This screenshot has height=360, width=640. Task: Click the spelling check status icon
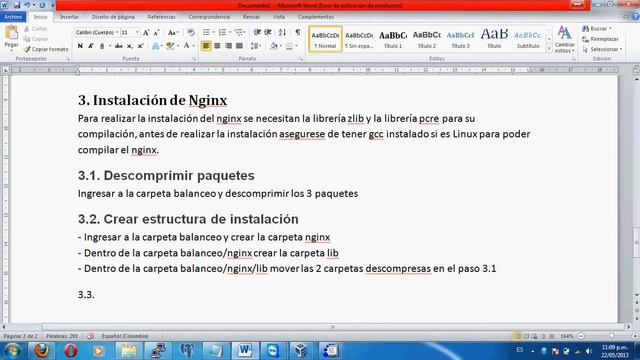(x=90, y=336)
